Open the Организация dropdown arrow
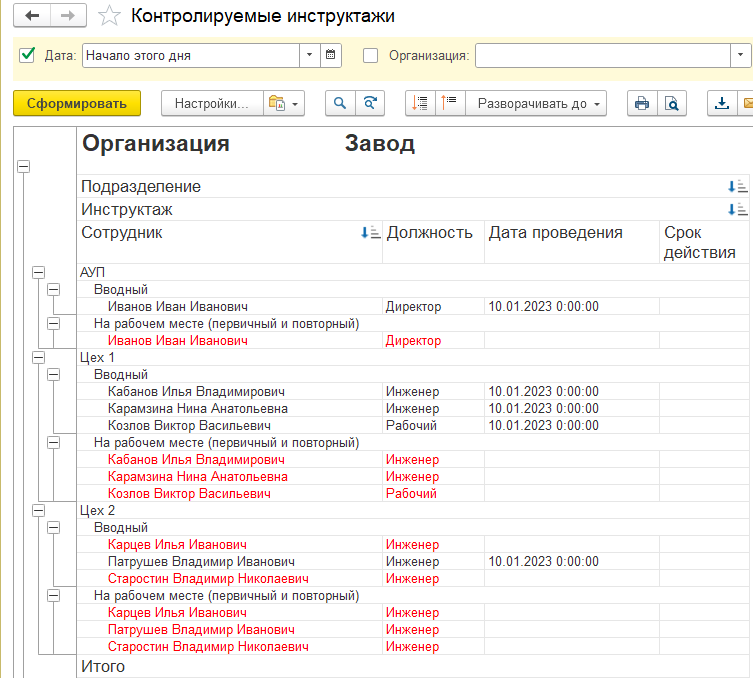The height and width of the screenshot is (678, 753). (741, 55)
